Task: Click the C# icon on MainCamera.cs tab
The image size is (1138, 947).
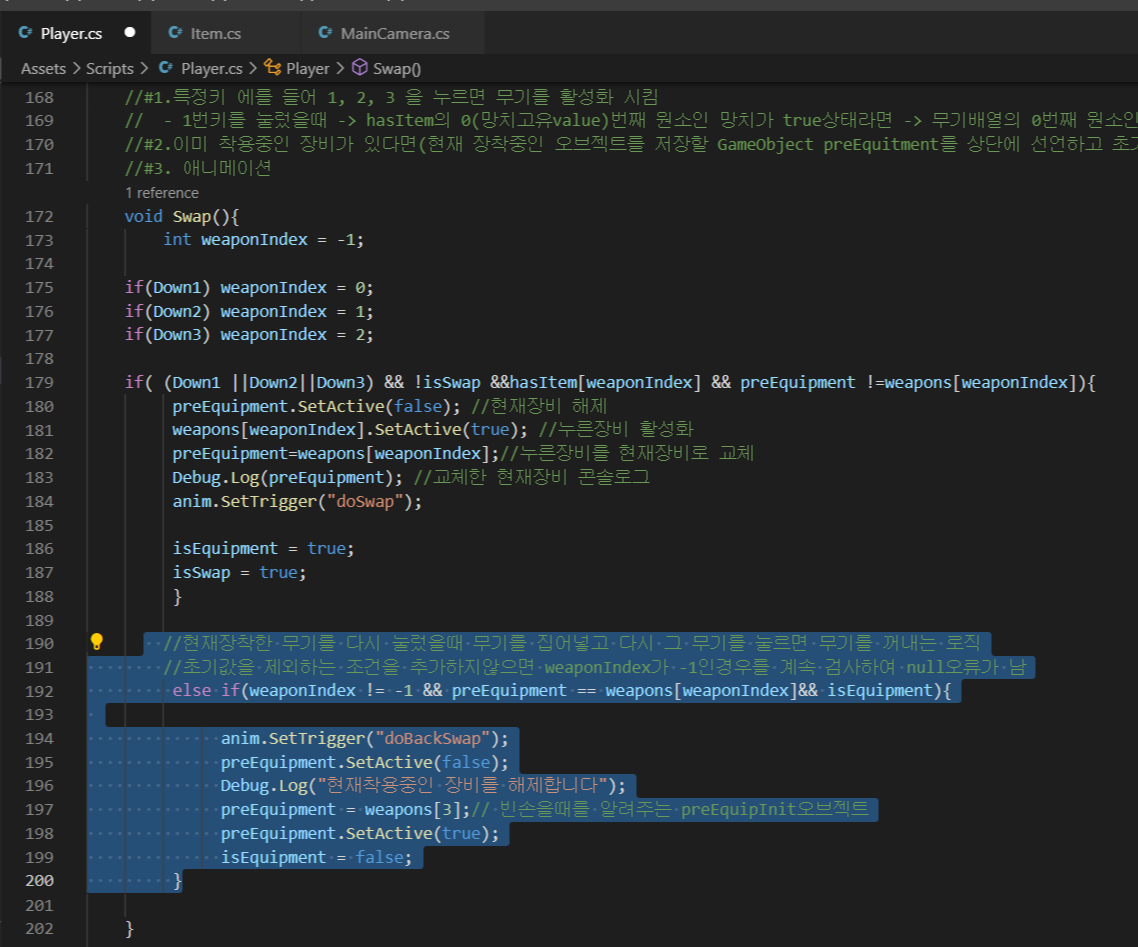Action: point(325,33)
